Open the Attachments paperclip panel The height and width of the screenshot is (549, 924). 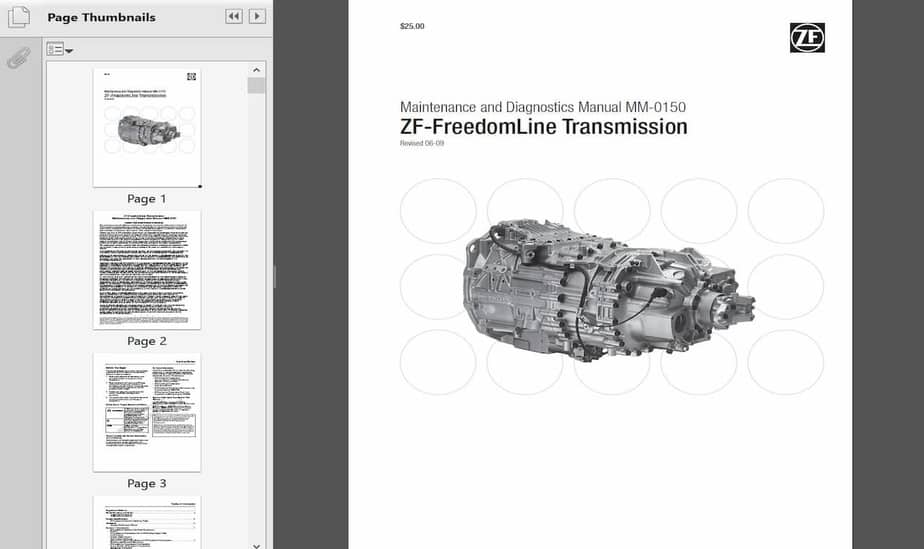(17, 57)
